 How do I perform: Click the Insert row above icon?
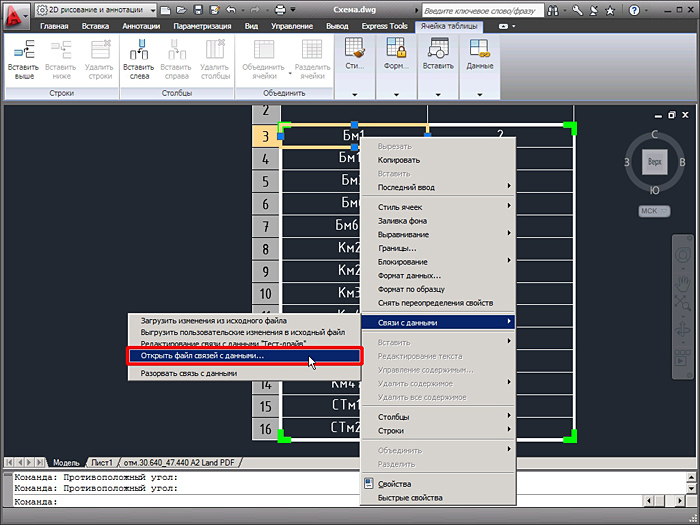pyautogui.click(x=24, y=49)
